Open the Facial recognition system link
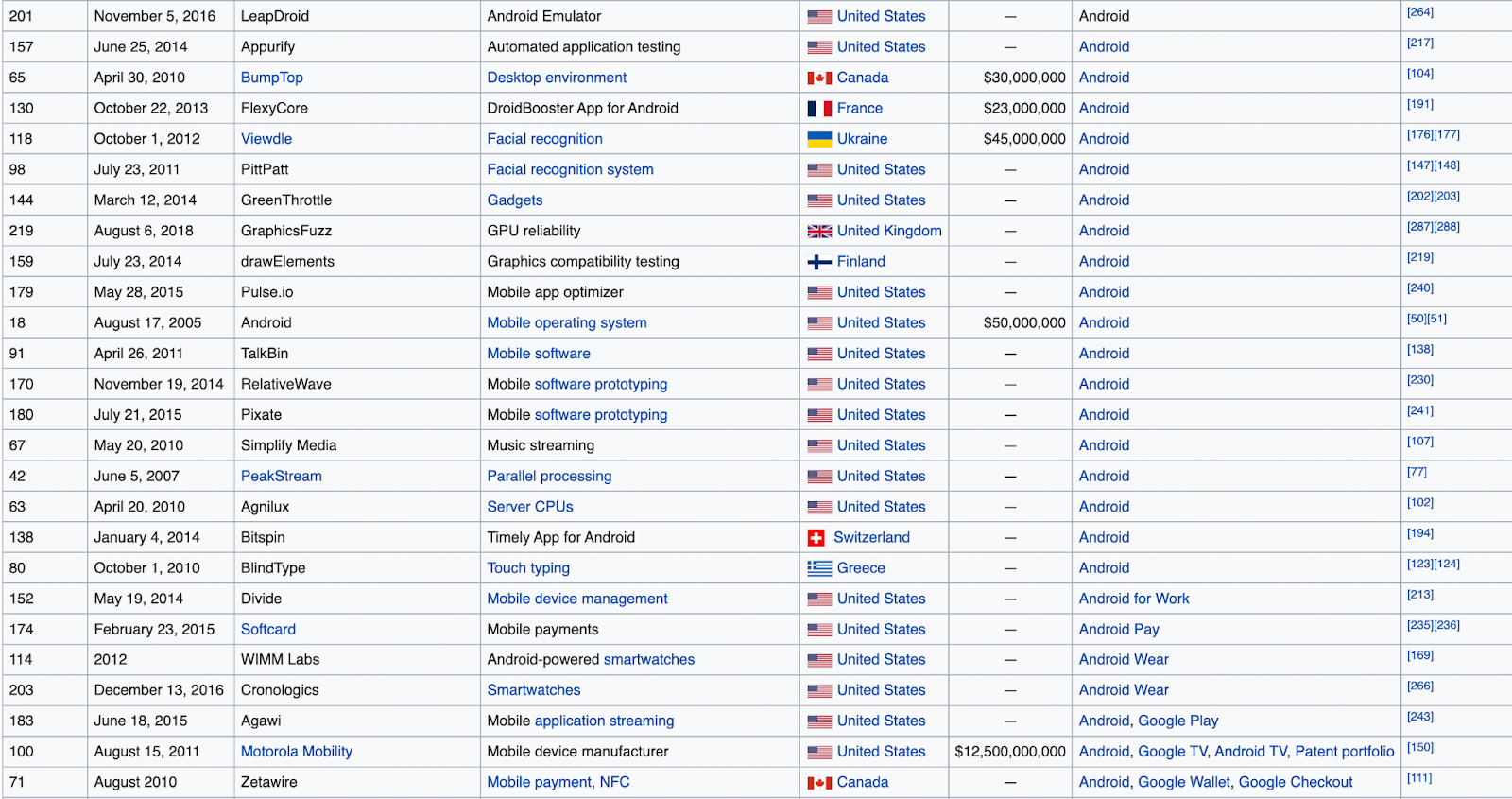The width and height of the screenshot is (1512, 799). (x=570, y=169)
